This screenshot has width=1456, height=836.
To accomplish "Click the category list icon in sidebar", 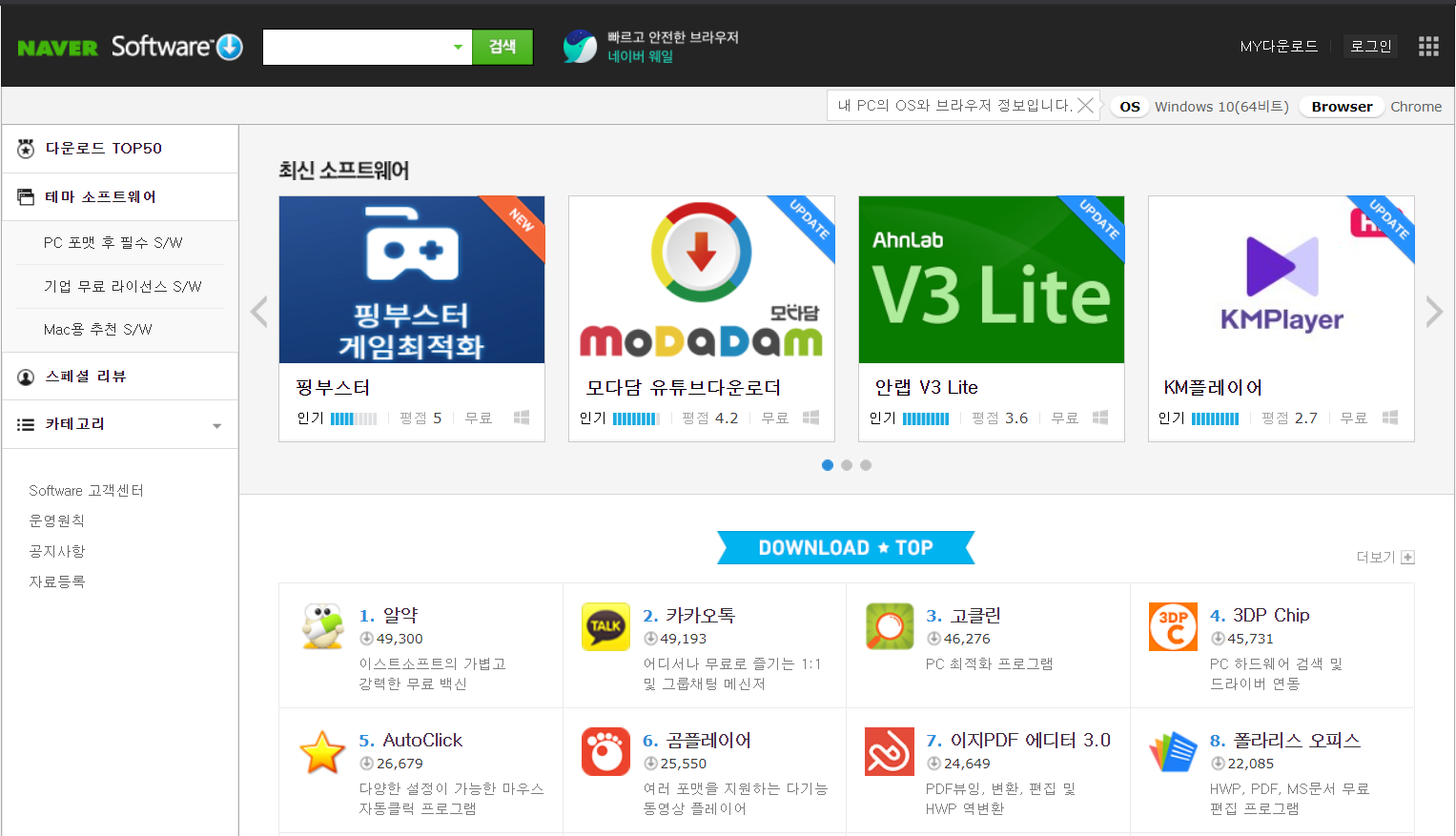I will (26, 424).
